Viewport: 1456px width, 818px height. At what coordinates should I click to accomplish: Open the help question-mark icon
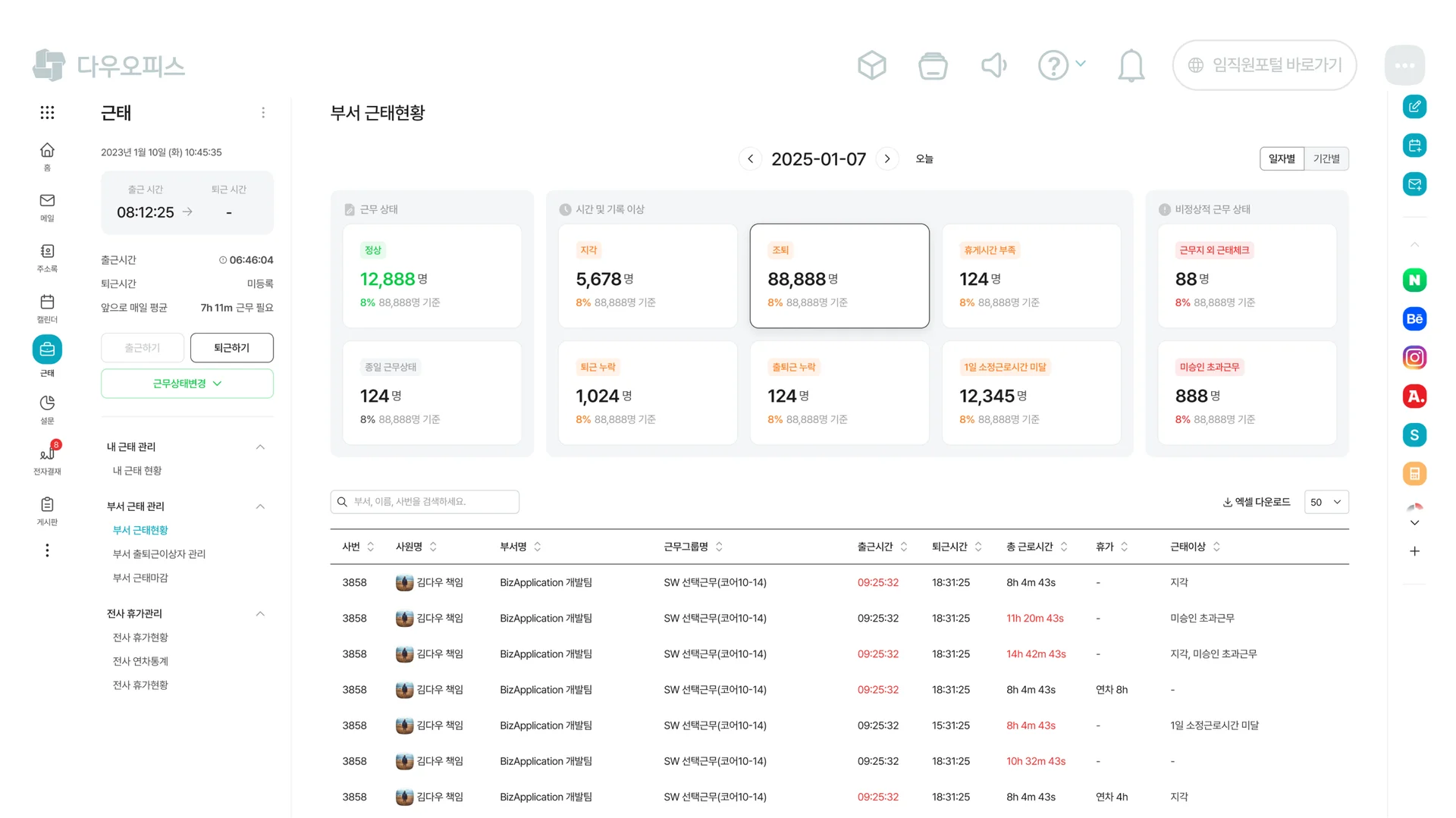(x=1053, y=65)
